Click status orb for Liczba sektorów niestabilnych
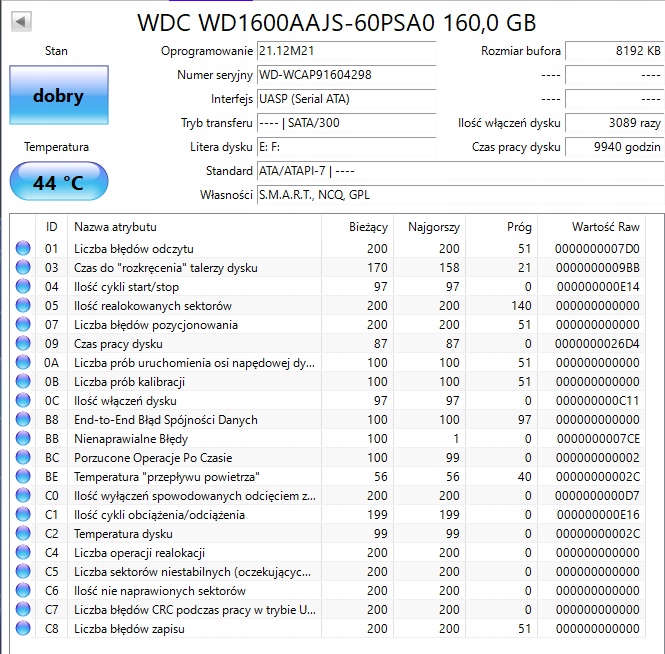Image resolution: width=665 pixels, height=654 pixels. pyautogui.click(x=23, y=572)
